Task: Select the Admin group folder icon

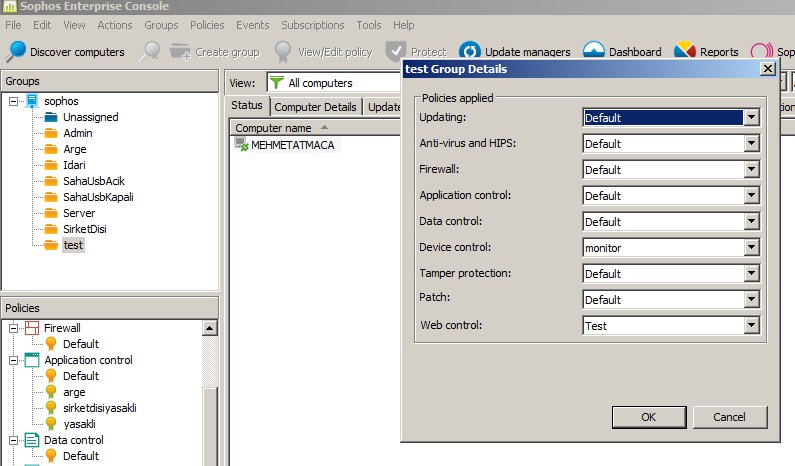Action: pyautogui.click(x=51, y=133)
